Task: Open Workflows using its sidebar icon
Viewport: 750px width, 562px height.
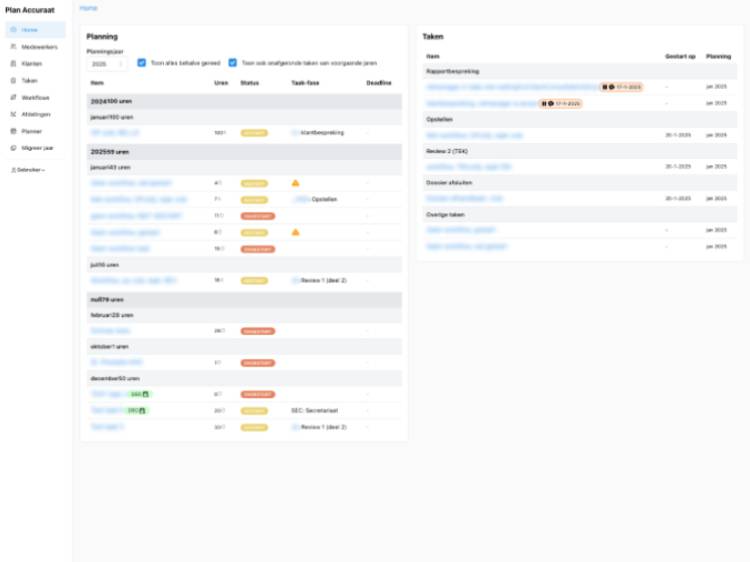Action: click(13, 97)
